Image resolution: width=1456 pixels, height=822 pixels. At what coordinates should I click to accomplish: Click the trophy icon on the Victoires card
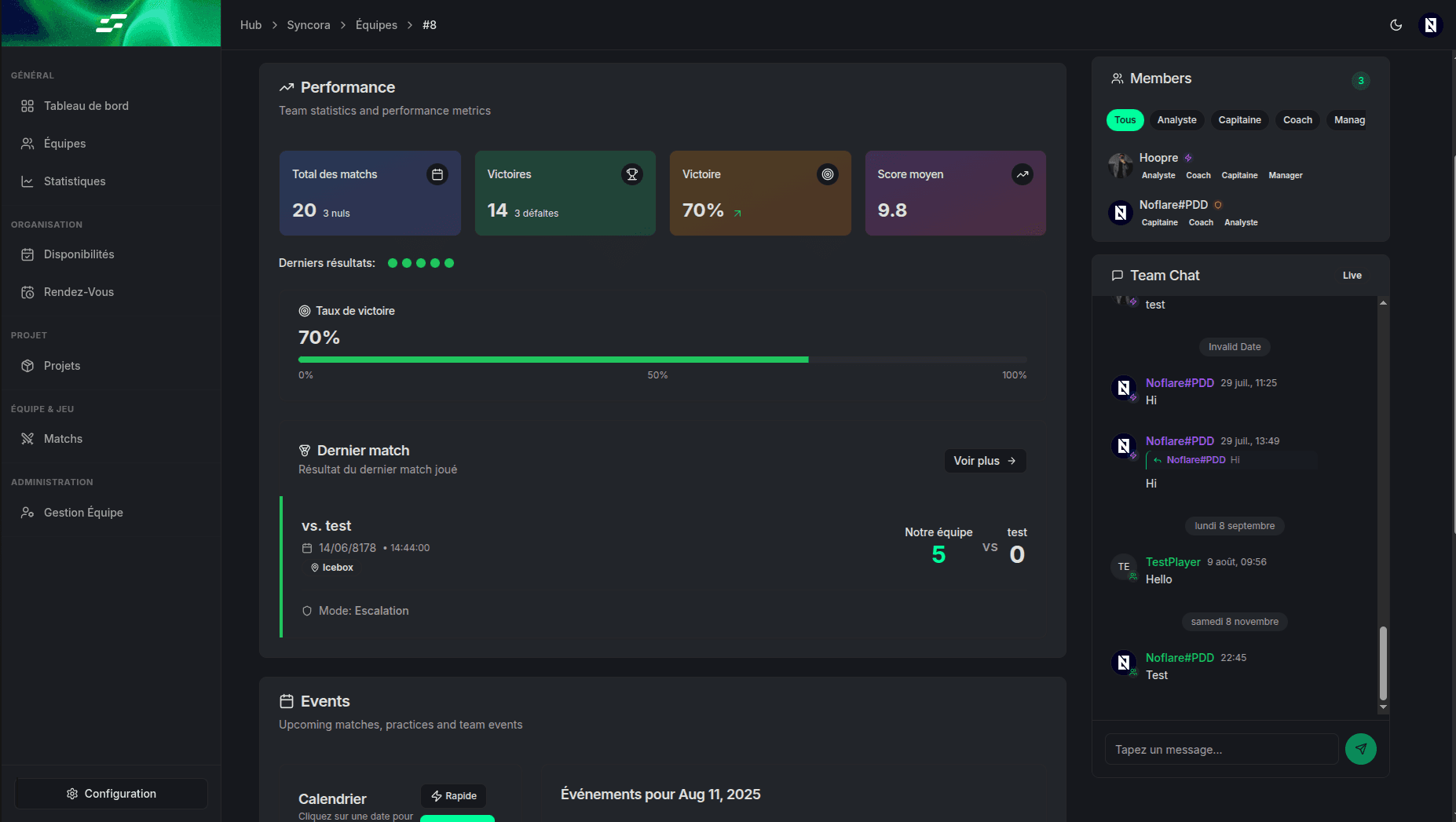coord(631,174)
